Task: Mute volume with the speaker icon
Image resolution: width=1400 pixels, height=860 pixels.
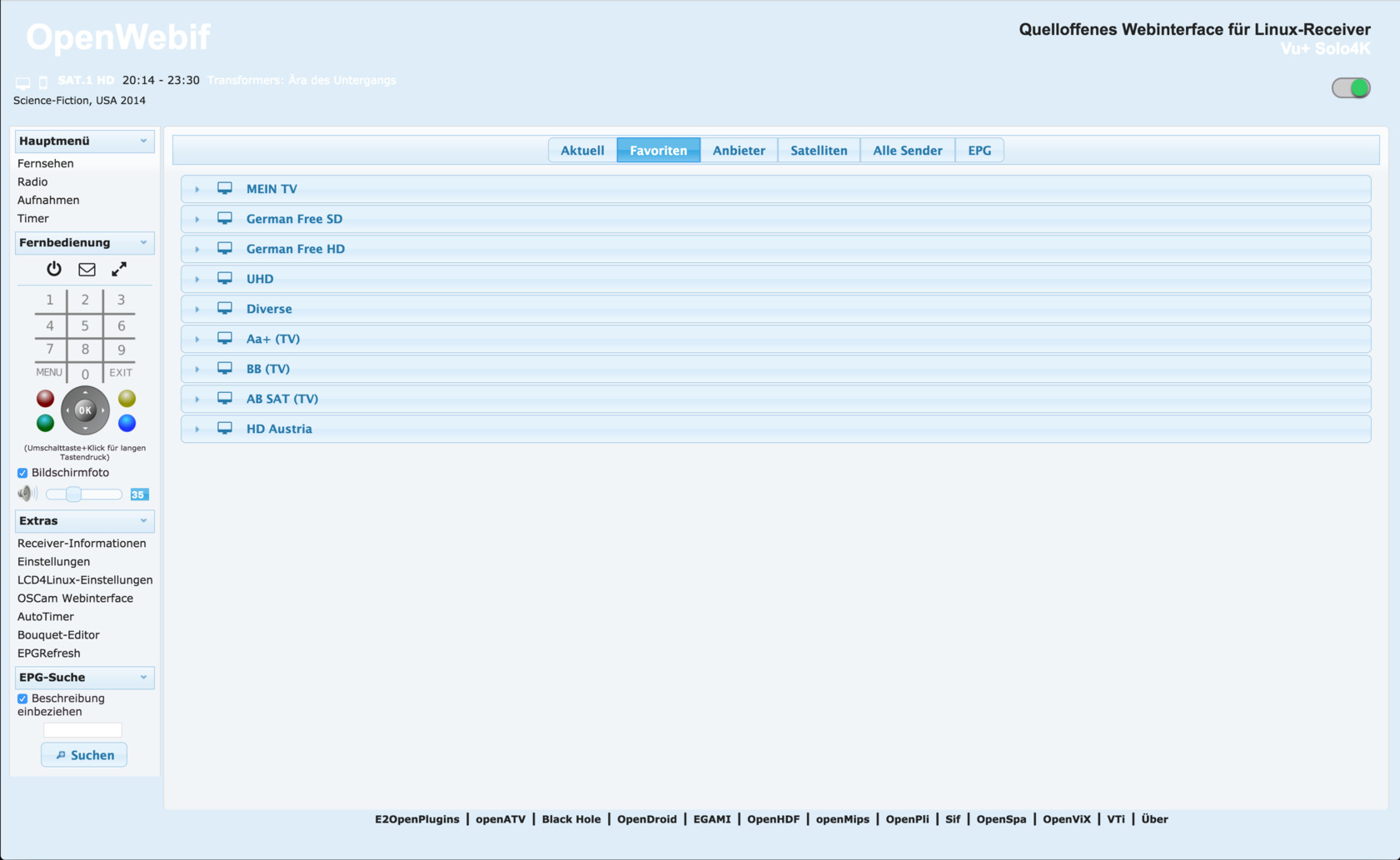Action: point(27,494)
